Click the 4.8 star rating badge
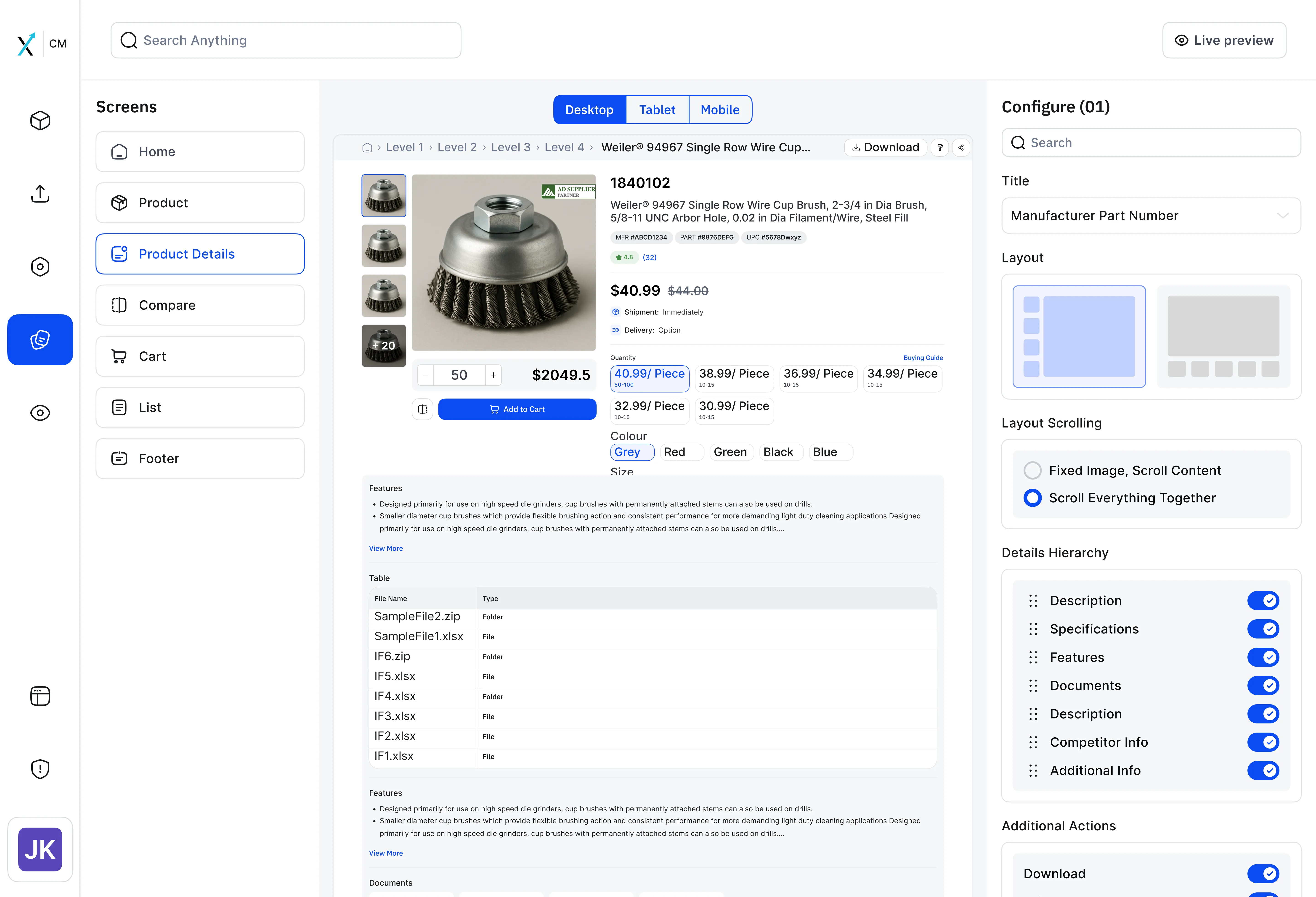 625,258
